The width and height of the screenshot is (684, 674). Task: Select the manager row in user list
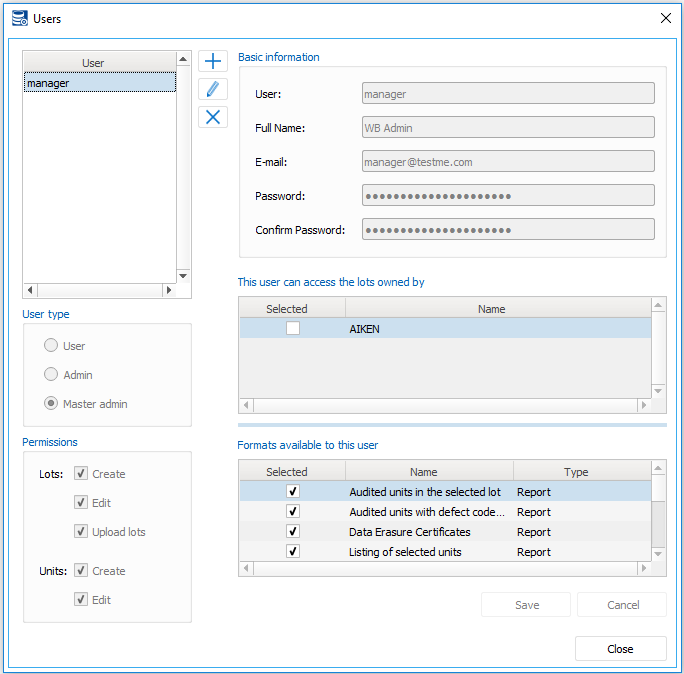click(100, 82)
